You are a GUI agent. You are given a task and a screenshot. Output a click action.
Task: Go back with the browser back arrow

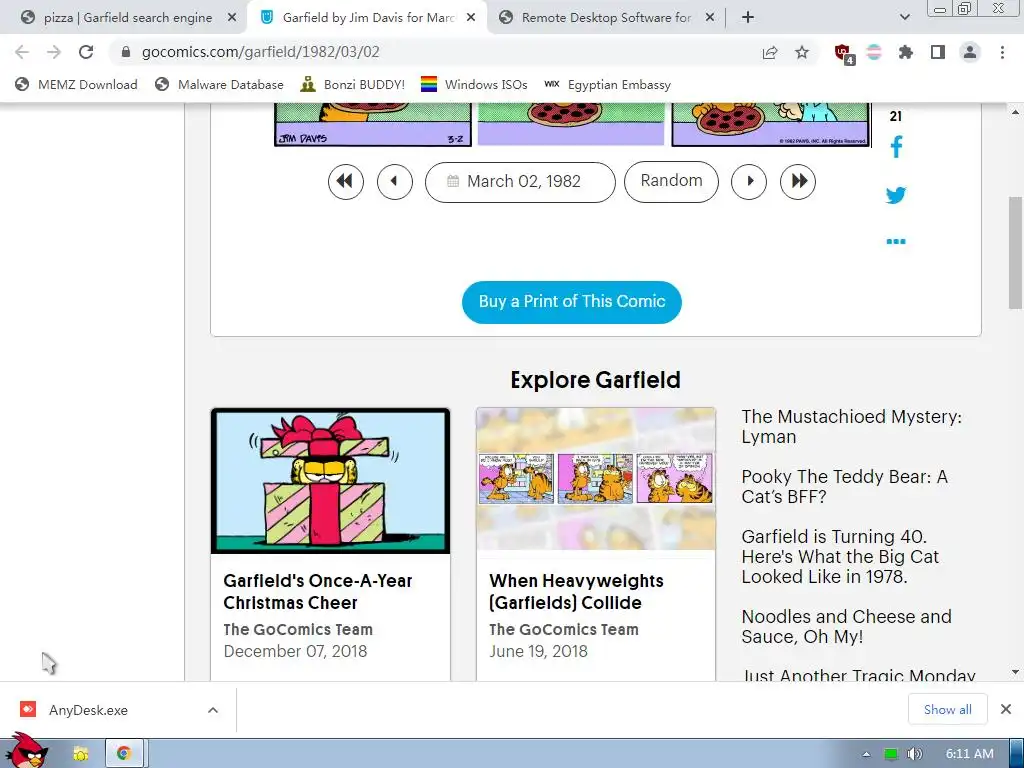[22, 52]
